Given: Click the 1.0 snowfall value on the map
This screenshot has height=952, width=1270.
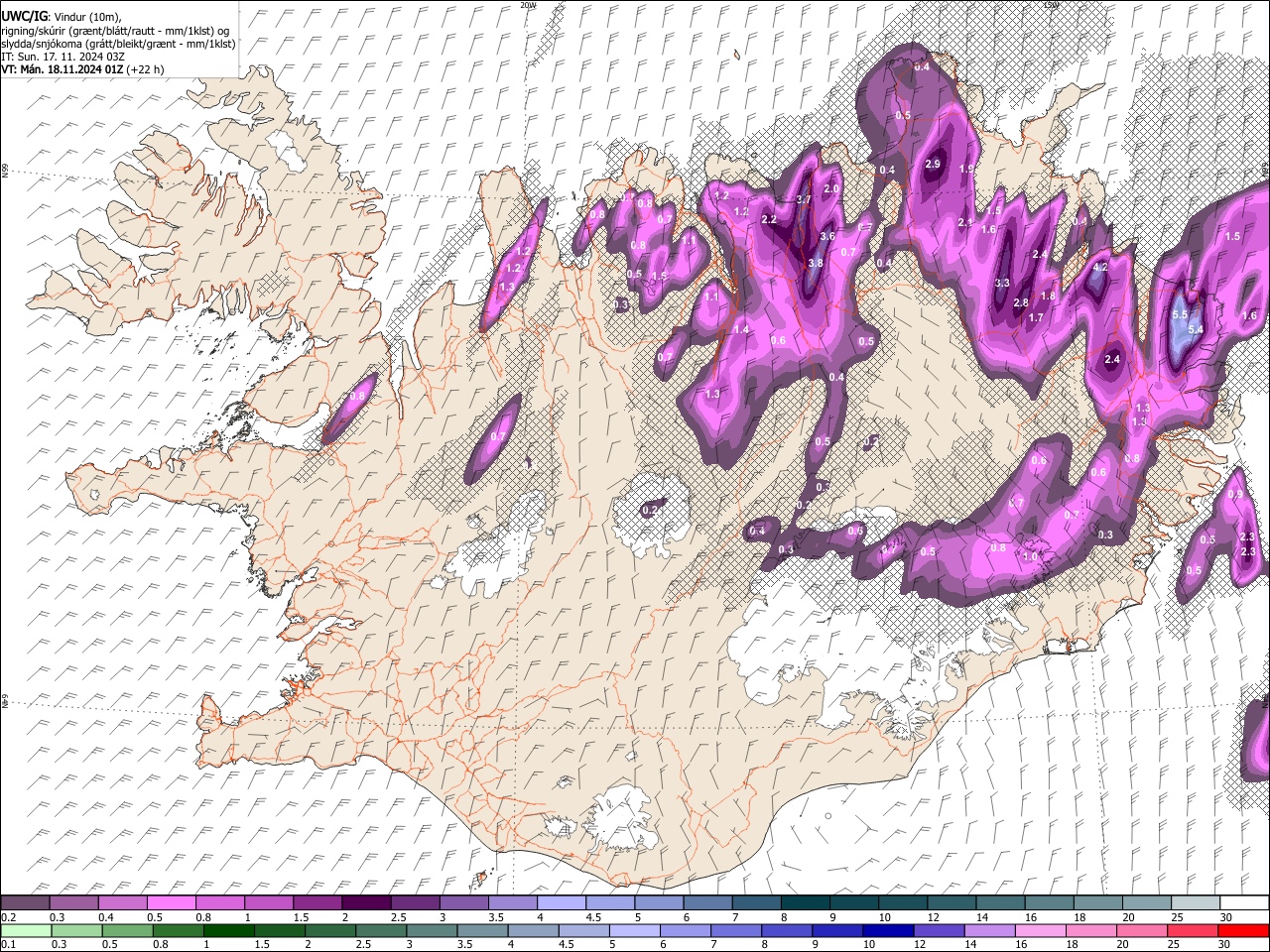Looking at the screenshot, I should [x=1030, y=557].
